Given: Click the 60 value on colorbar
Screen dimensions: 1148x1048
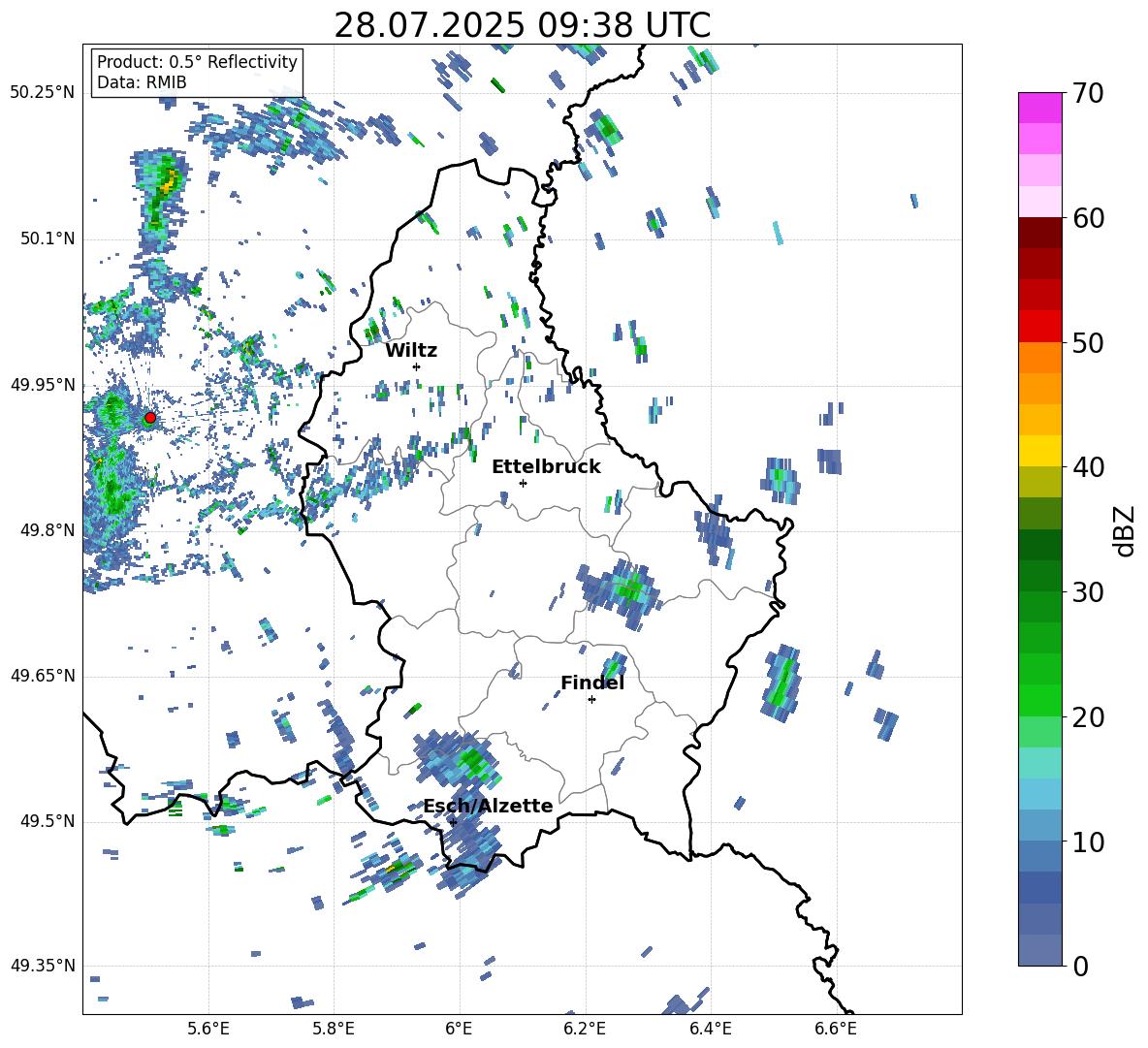Looking at the screenshot, I should click(x=1088, y=218).
